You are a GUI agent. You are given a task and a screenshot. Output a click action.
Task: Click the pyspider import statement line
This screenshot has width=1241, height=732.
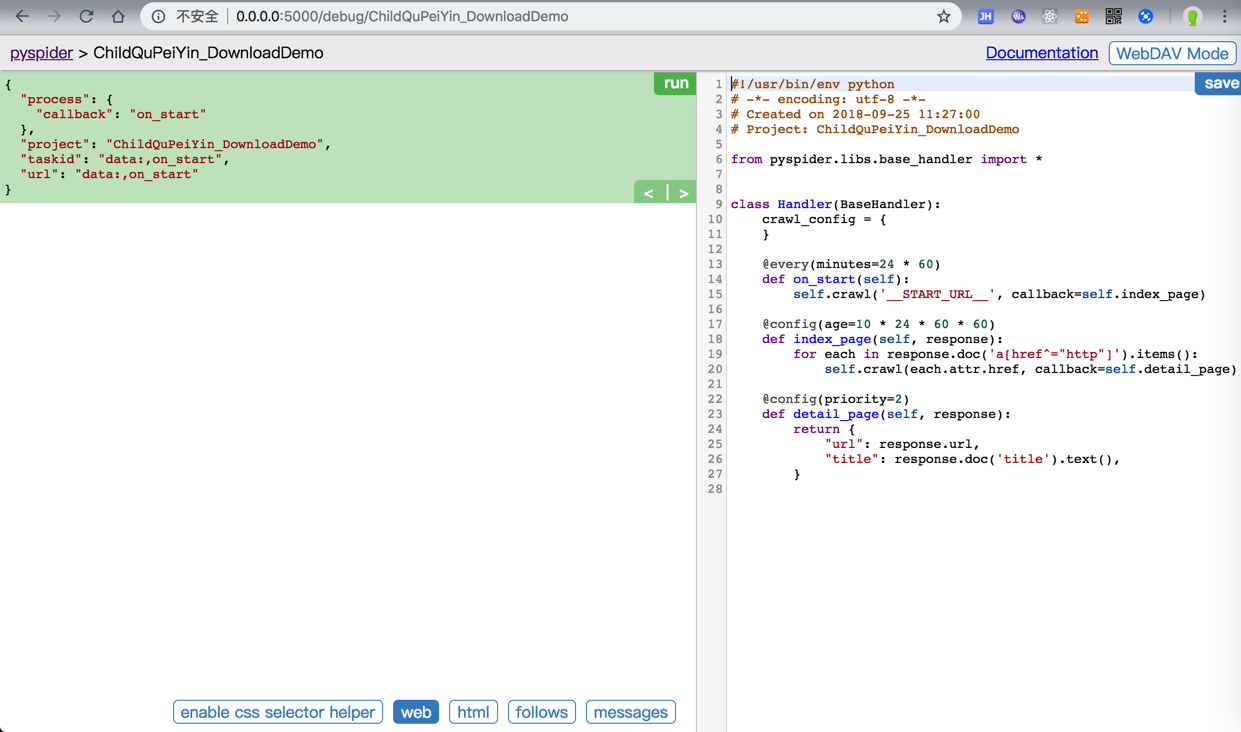coord(886,159)
